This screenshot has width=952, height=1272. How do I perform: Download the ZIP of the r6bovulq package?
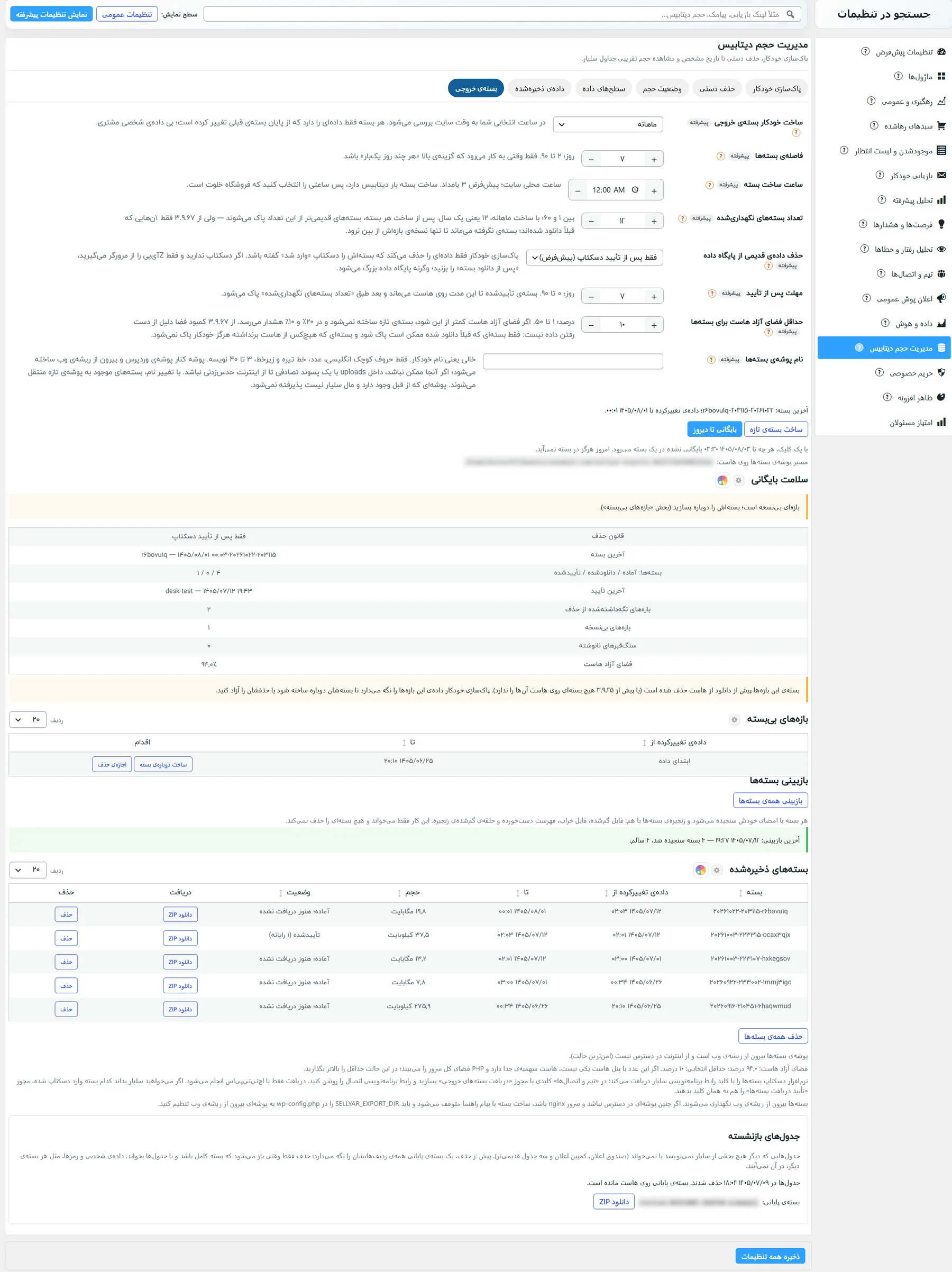(x=180, y=915)
